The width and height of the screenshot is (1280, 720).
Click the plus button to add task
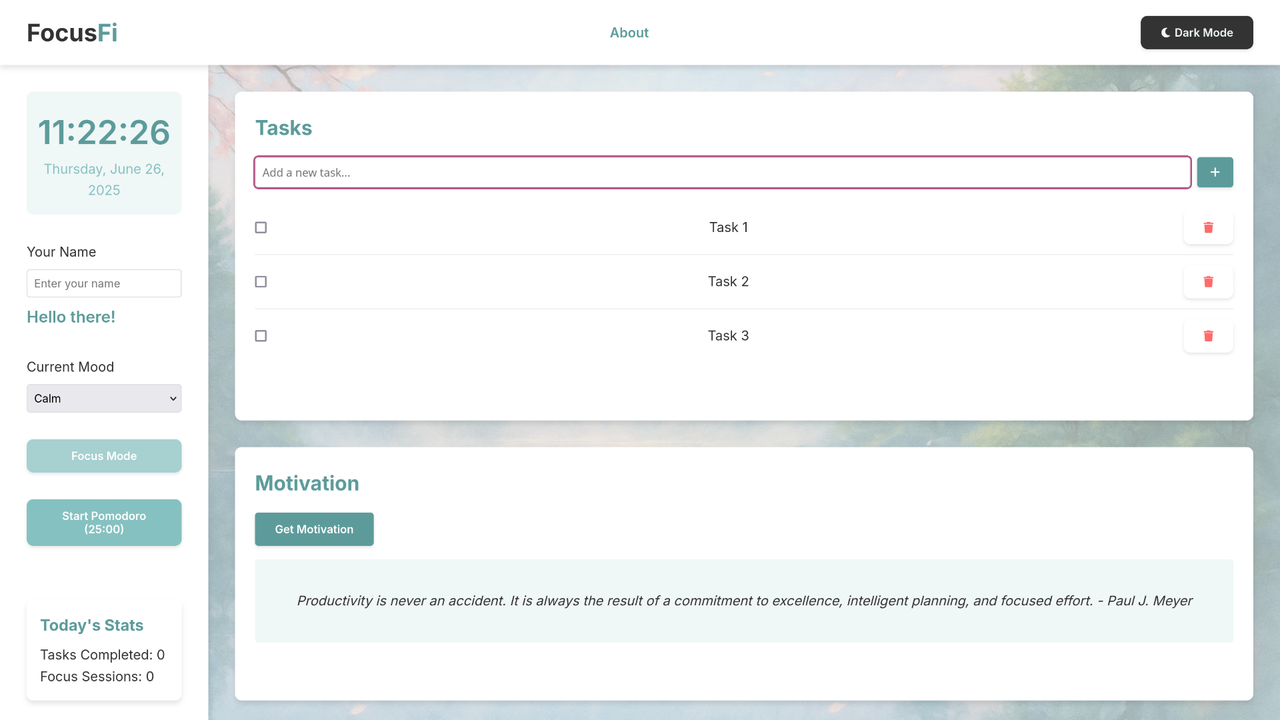(1215, 172)
